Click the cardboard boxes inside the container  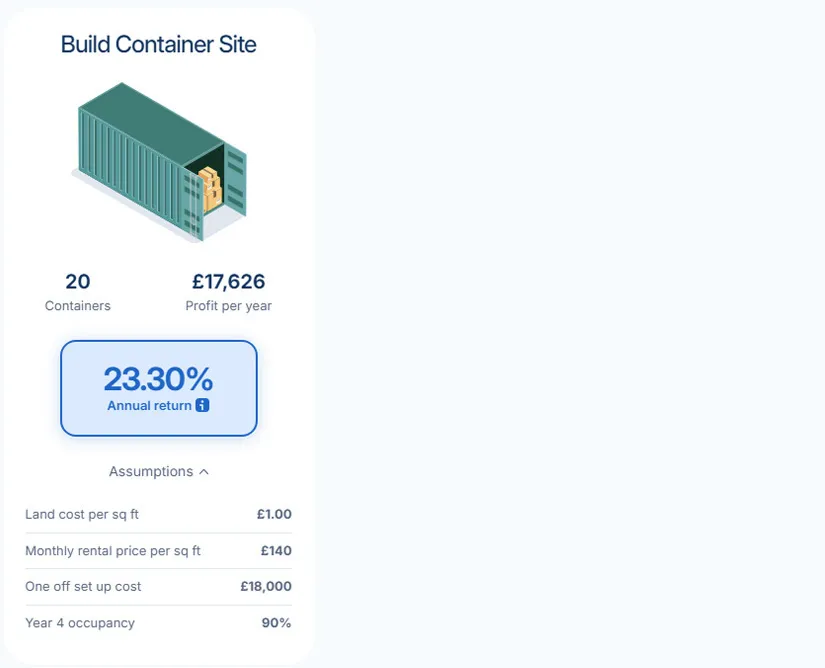pyautogui.click(x=210, y=189)
